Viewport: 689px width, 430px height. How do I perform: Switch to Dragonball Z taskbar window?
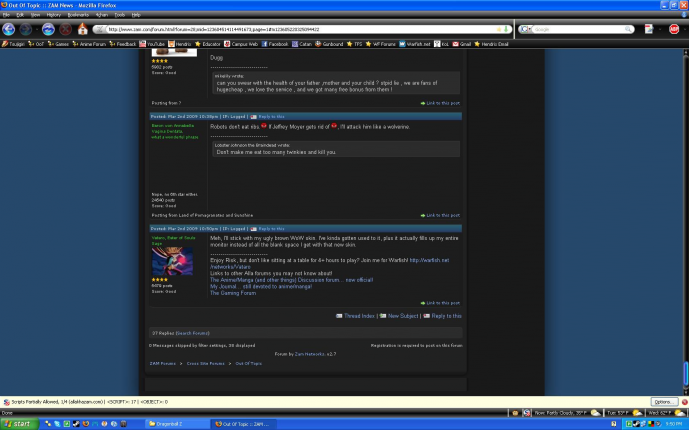point(177,424)
